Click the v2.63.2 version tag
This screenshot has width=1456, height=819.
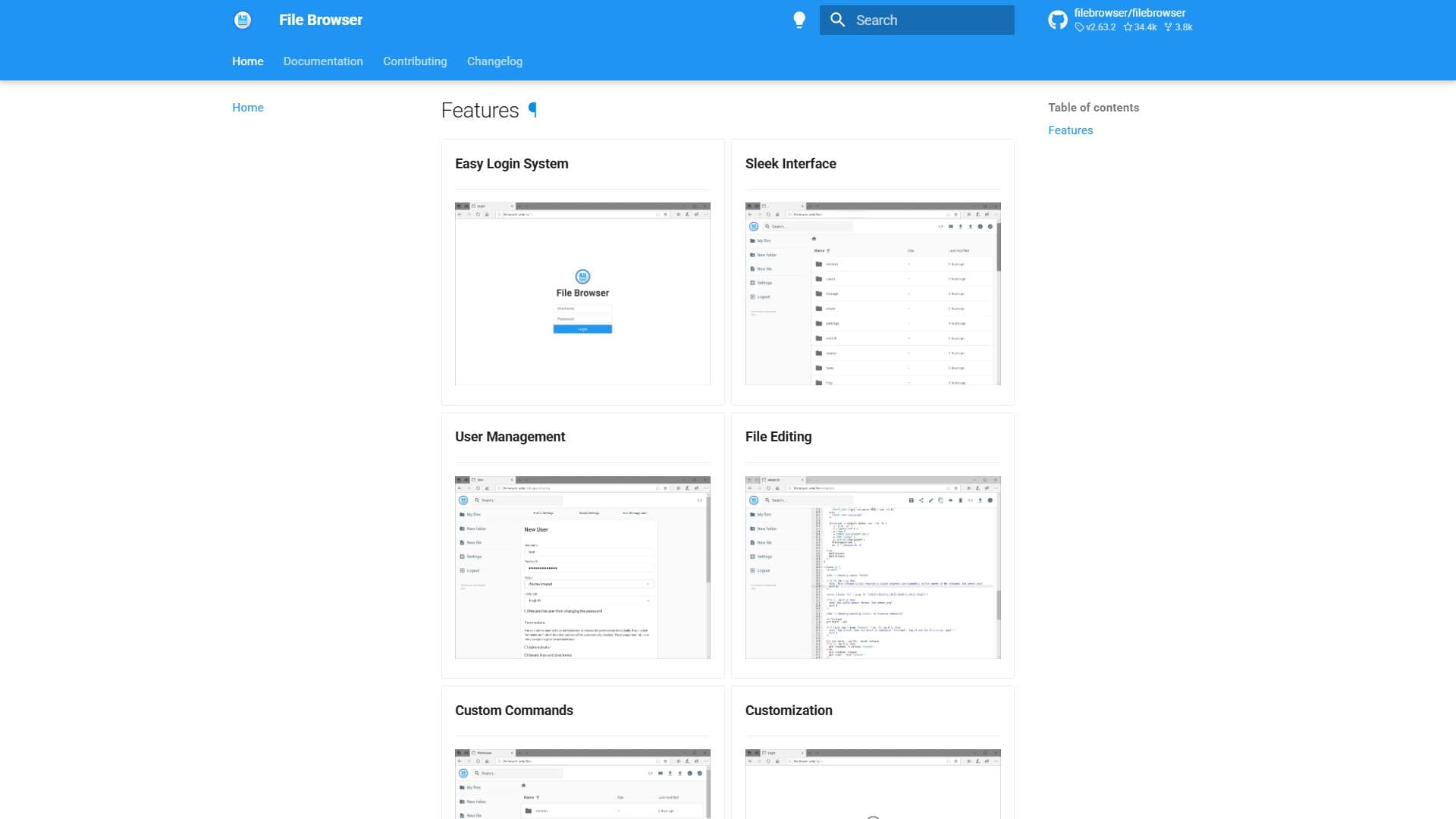pyautogui.click(x=1095, y=27)
